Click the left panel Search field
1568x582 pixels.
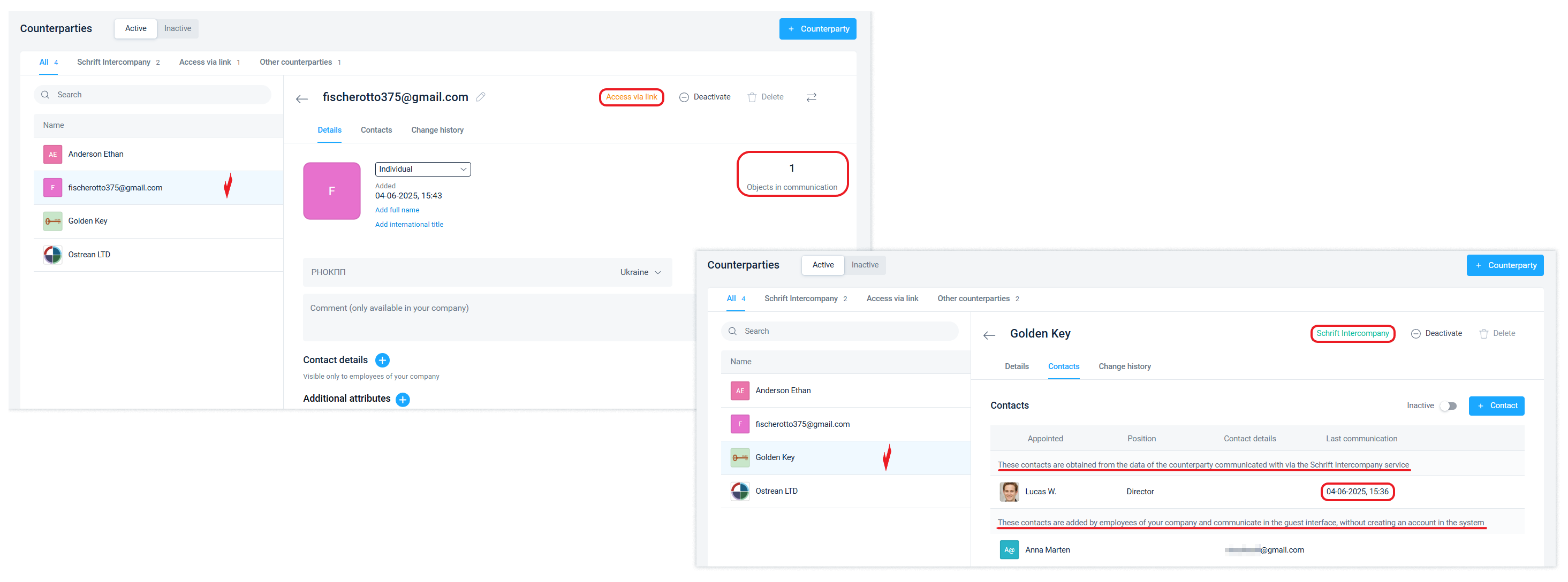152,94
